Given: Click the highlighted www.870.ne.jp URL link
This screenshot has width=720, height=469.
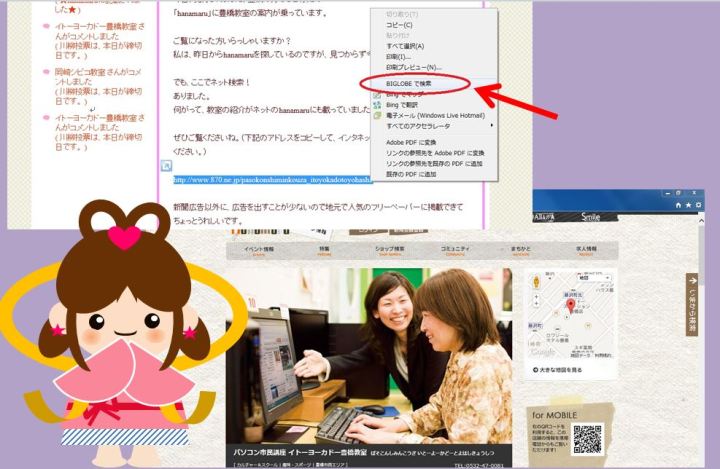Looking at the screenshot, I should click(272, 180).
